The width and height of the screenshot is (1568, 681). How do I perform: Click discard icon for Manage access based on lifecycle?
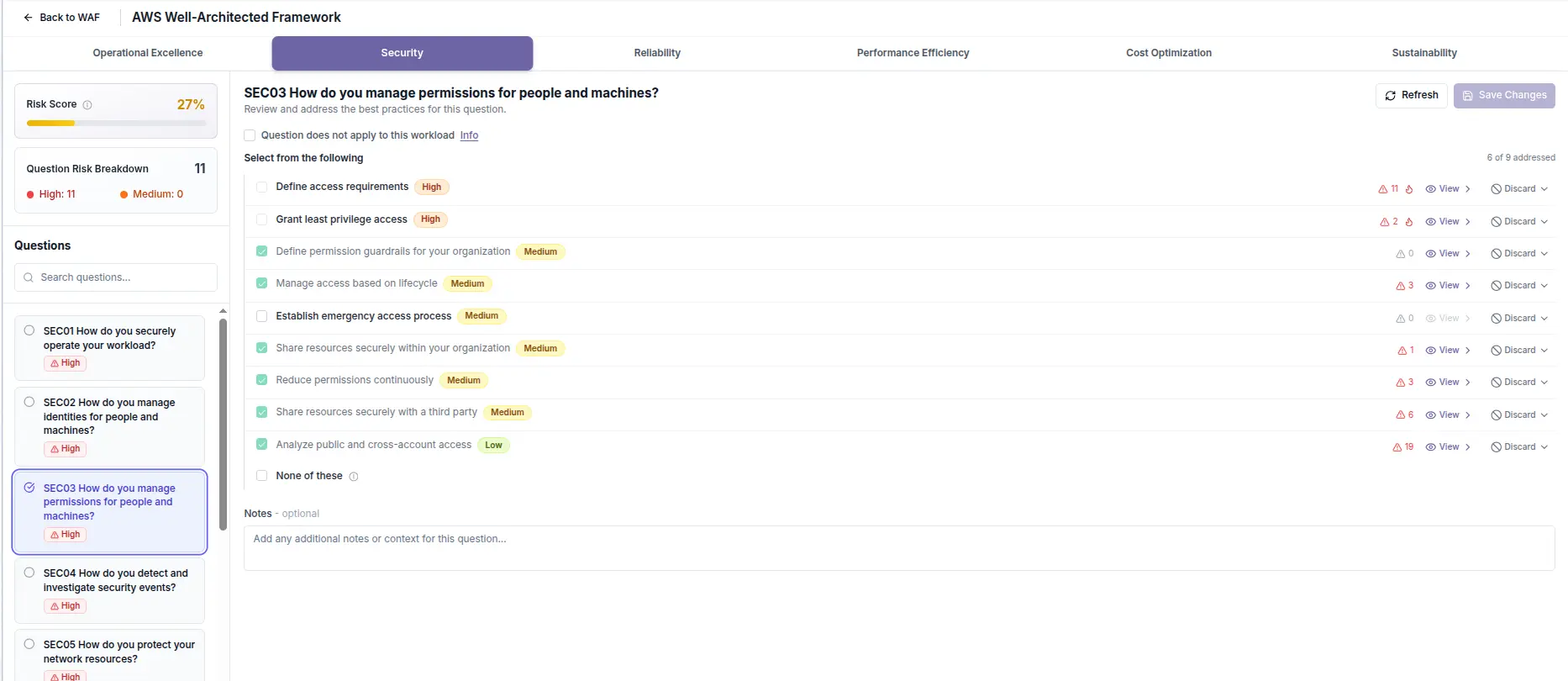(1496, 286)
